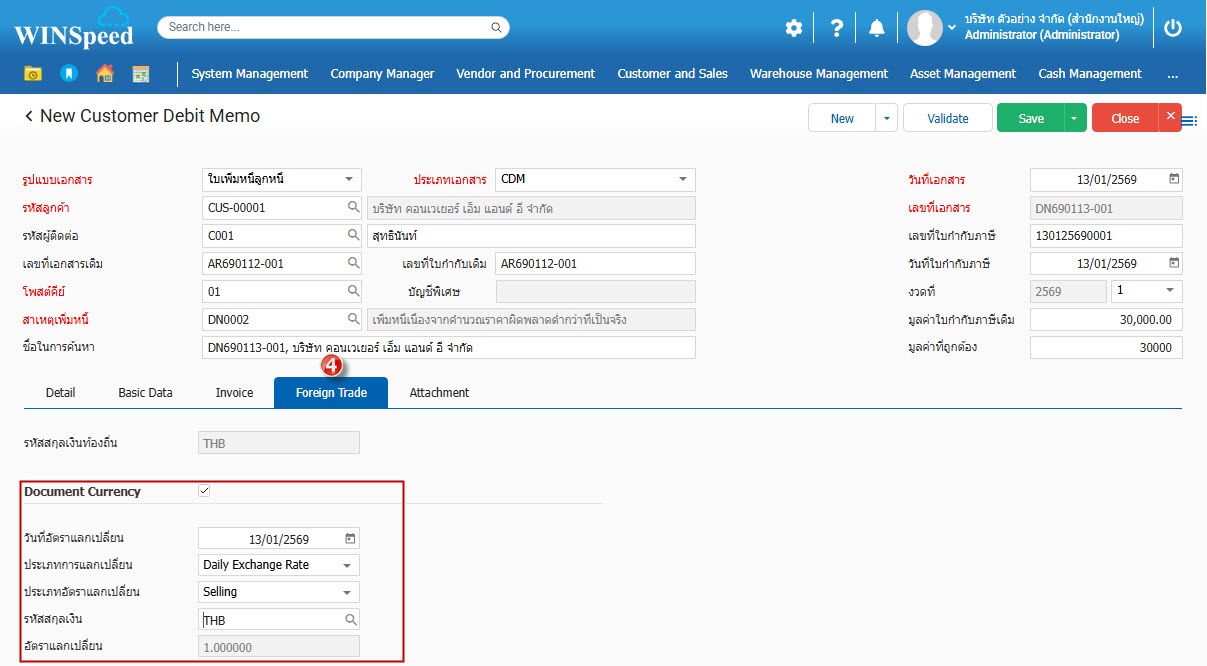Switch to the Invoice tab
Screen dimensions: 1207x666
[x=234, y=393]
